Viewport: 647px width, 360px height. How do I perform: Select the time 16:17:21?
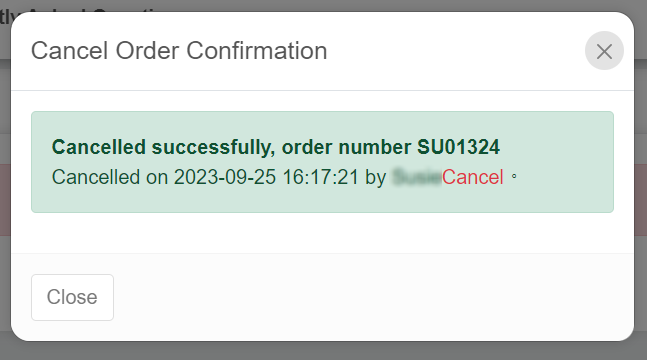coord(321,177)
